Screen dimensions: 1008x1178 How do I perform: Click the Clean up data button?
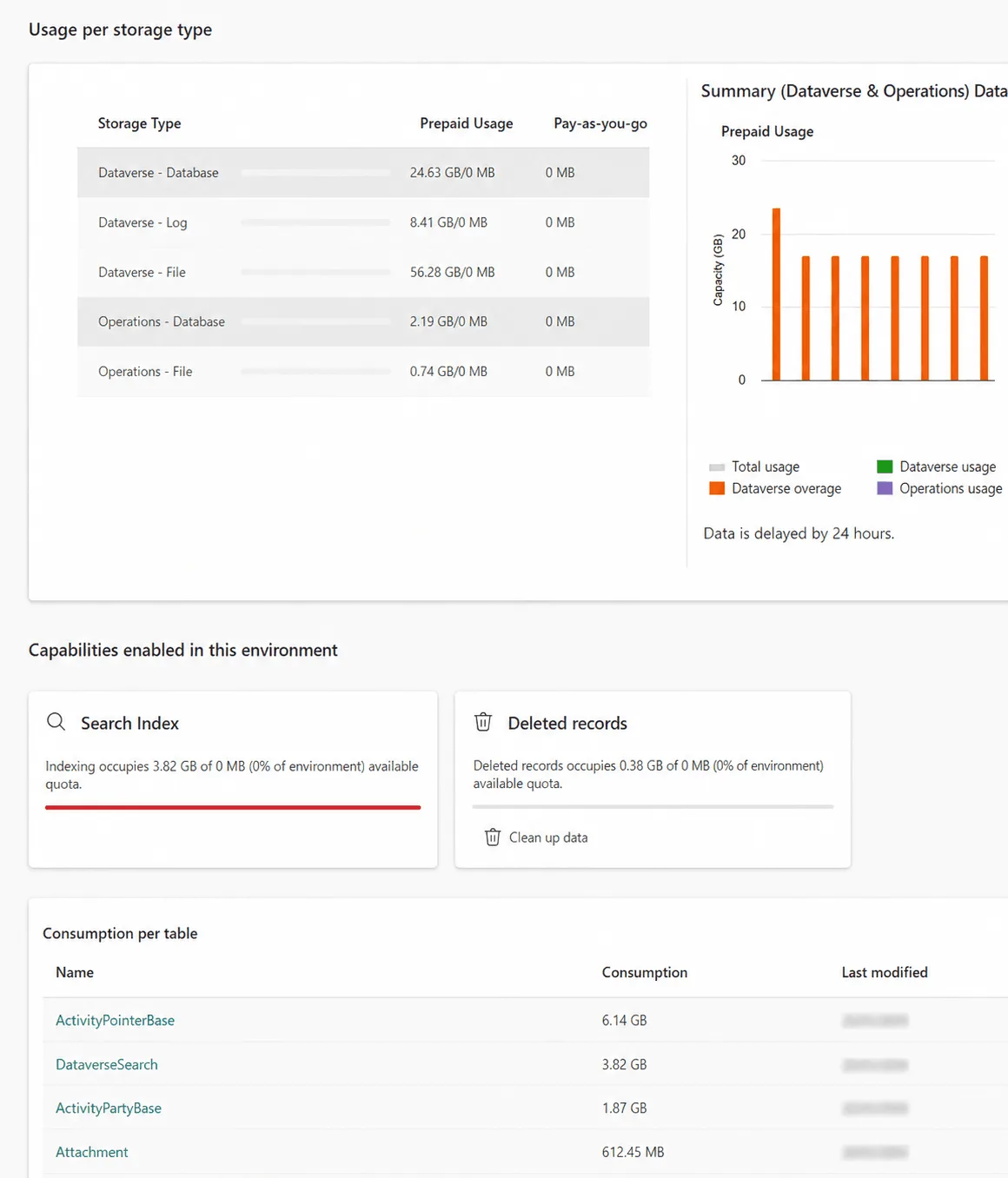[536, 837]
